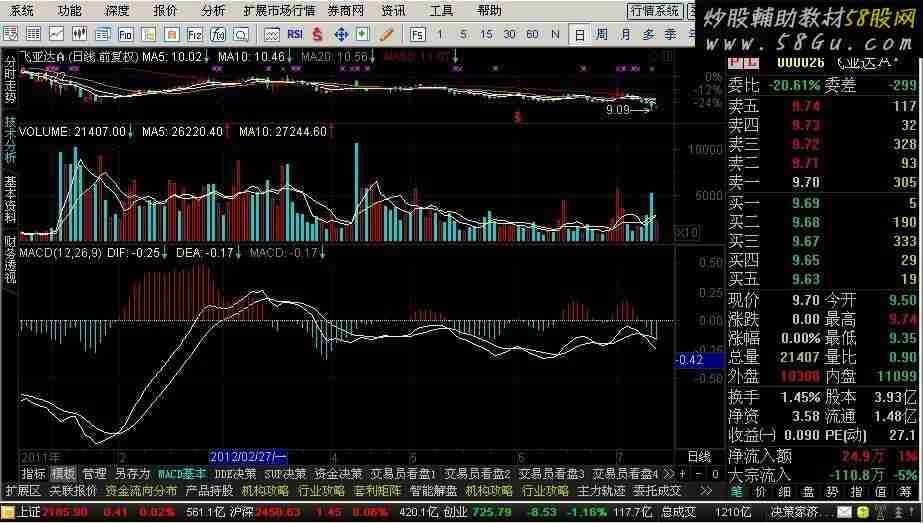
Task: Click the RSI indicator toolbar icon
Action: tap(295, 34)
